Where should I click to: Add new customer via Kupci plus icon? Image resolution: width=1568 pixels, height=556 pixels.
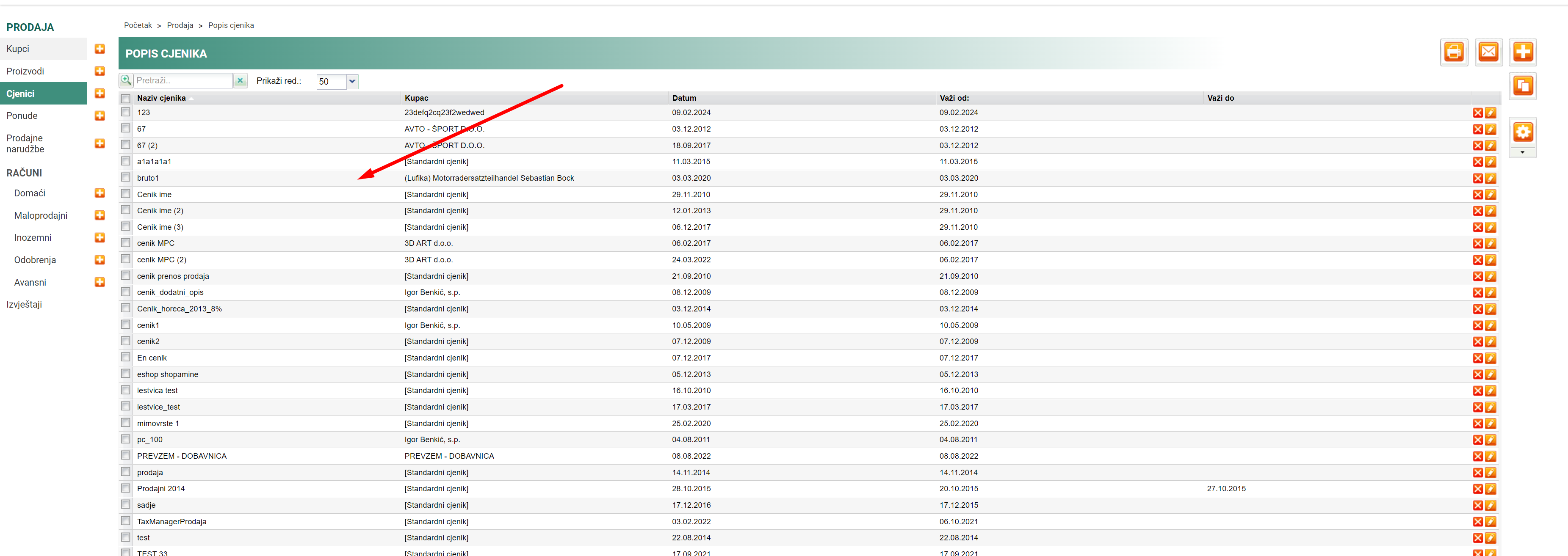(100, 49)
